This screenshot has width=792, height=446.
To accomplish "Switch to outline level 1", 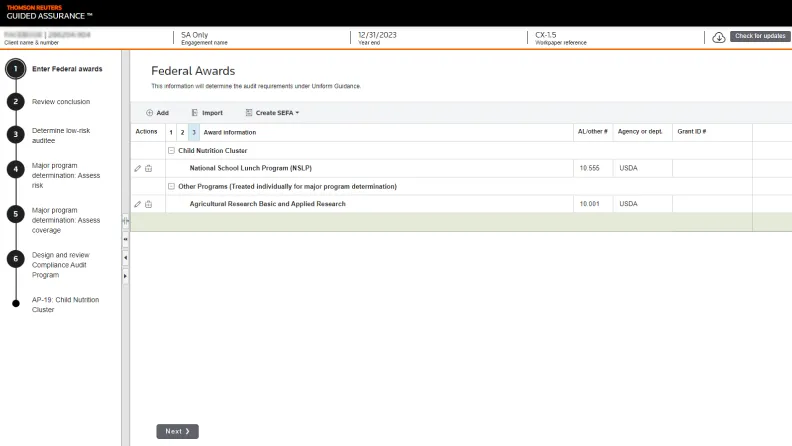I will coord(171,132).
